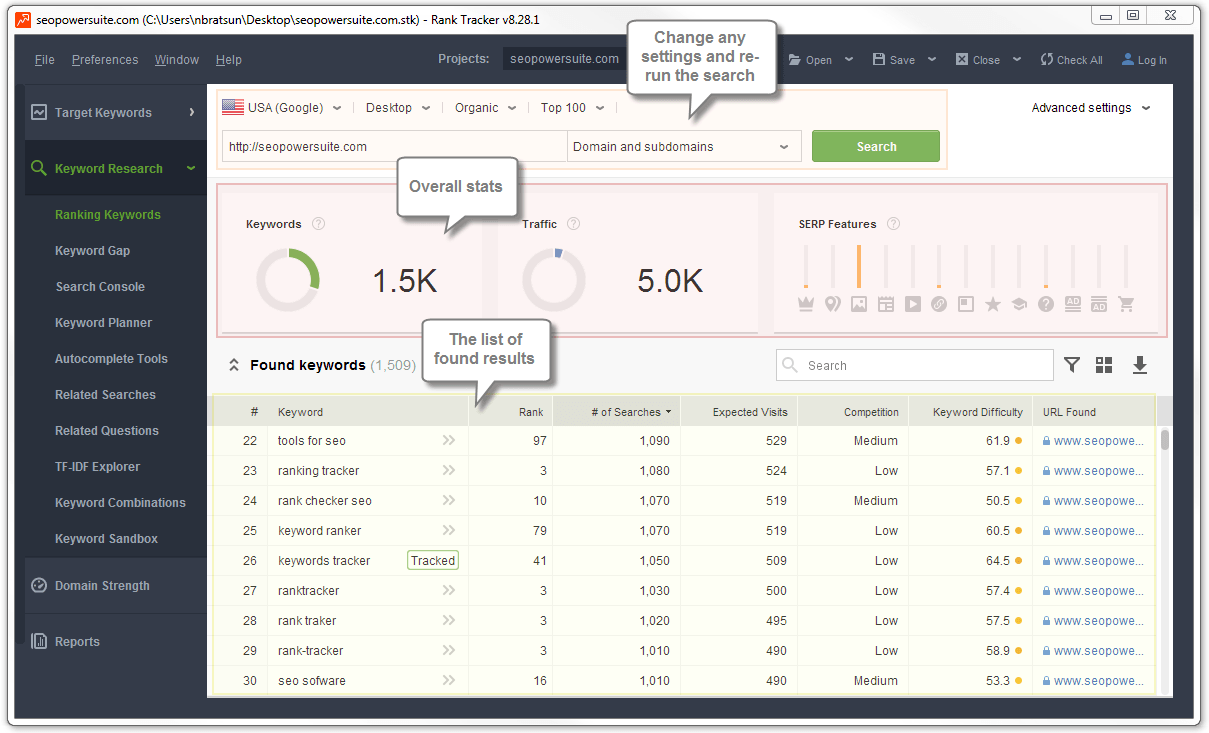Open the dropdown arrow next to Save
The image size is (1209, 733).
click(932, 60)
